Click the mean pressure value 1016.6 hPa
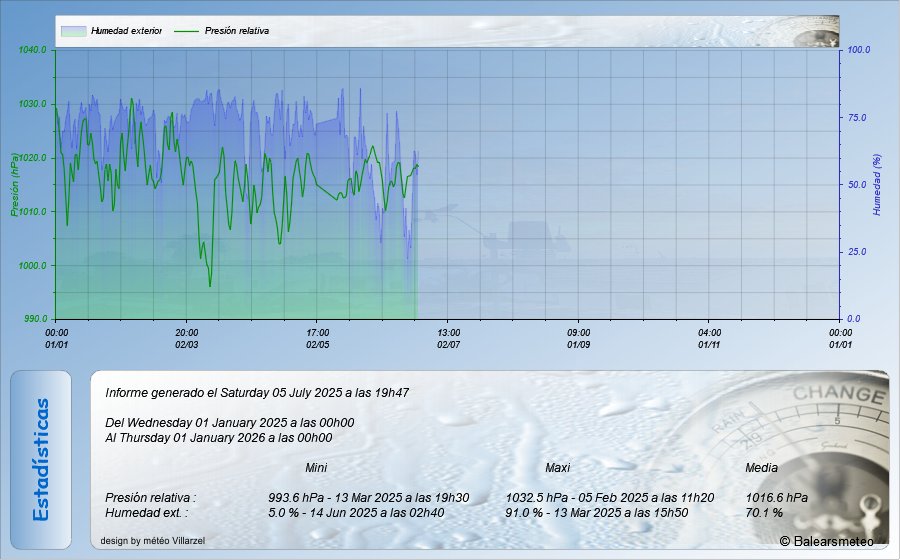900x560 pixels. [777, 497]
